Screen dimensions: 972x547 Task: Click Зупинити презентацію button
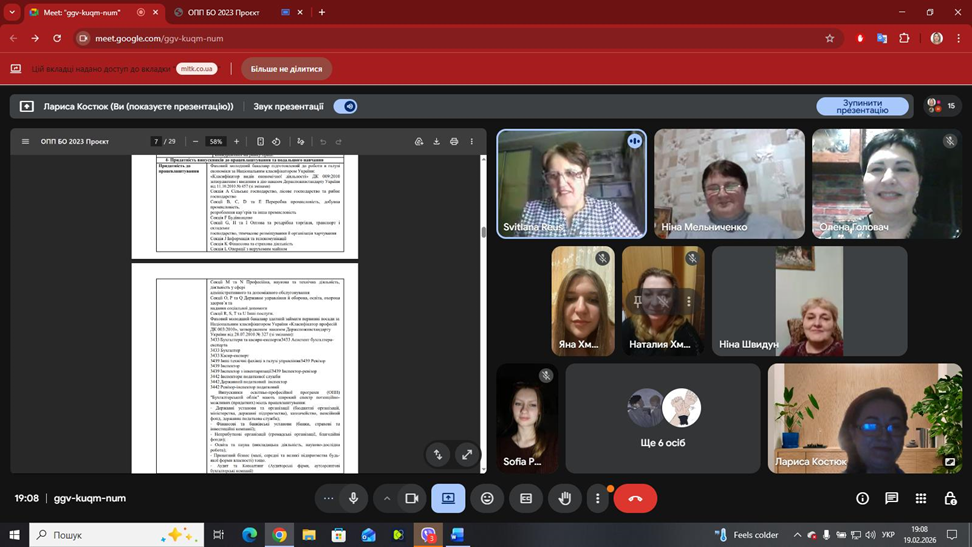point(862,106)
